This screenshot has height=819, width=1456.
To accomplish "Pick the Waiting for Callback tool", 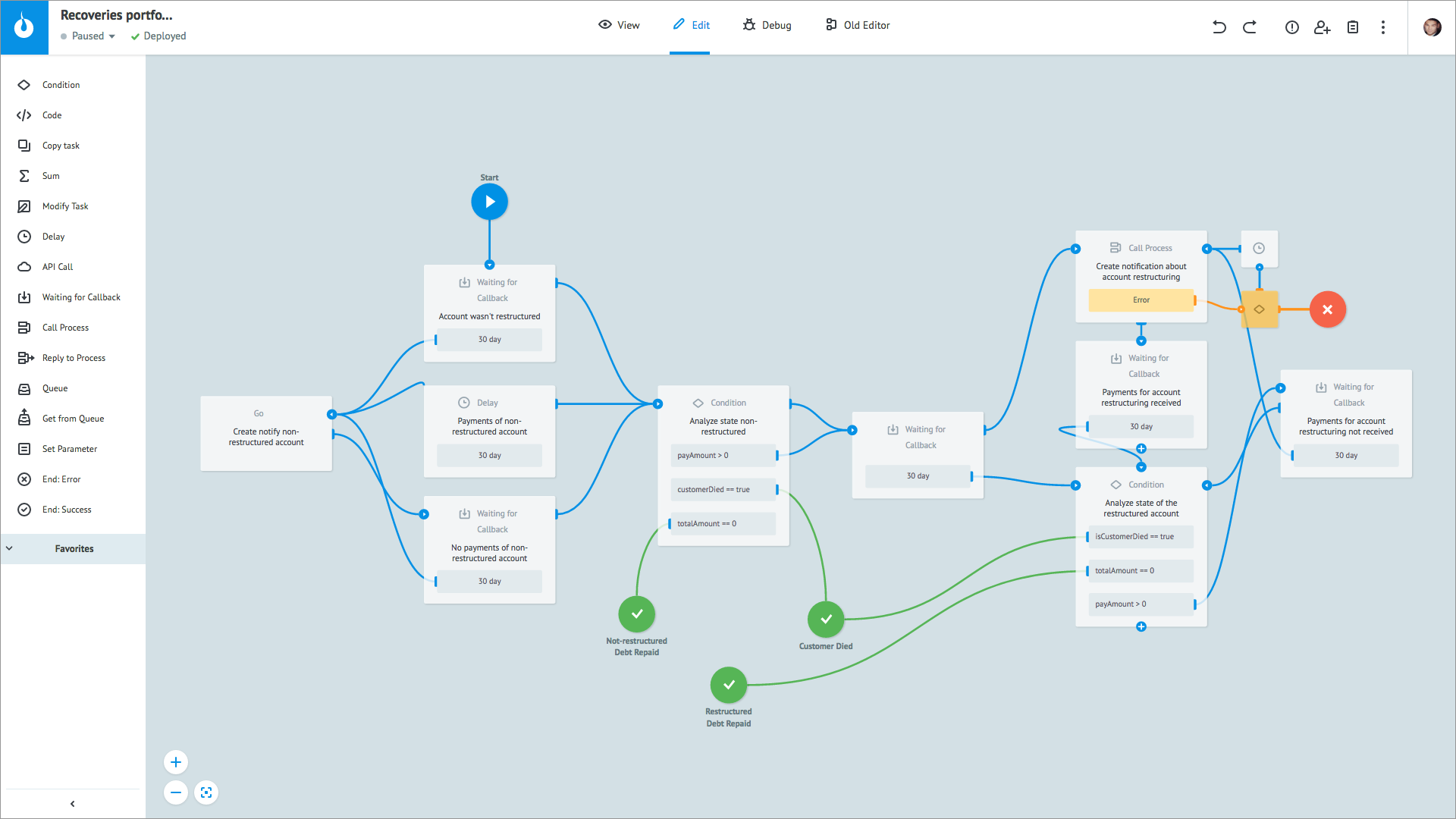I will 81,297.
